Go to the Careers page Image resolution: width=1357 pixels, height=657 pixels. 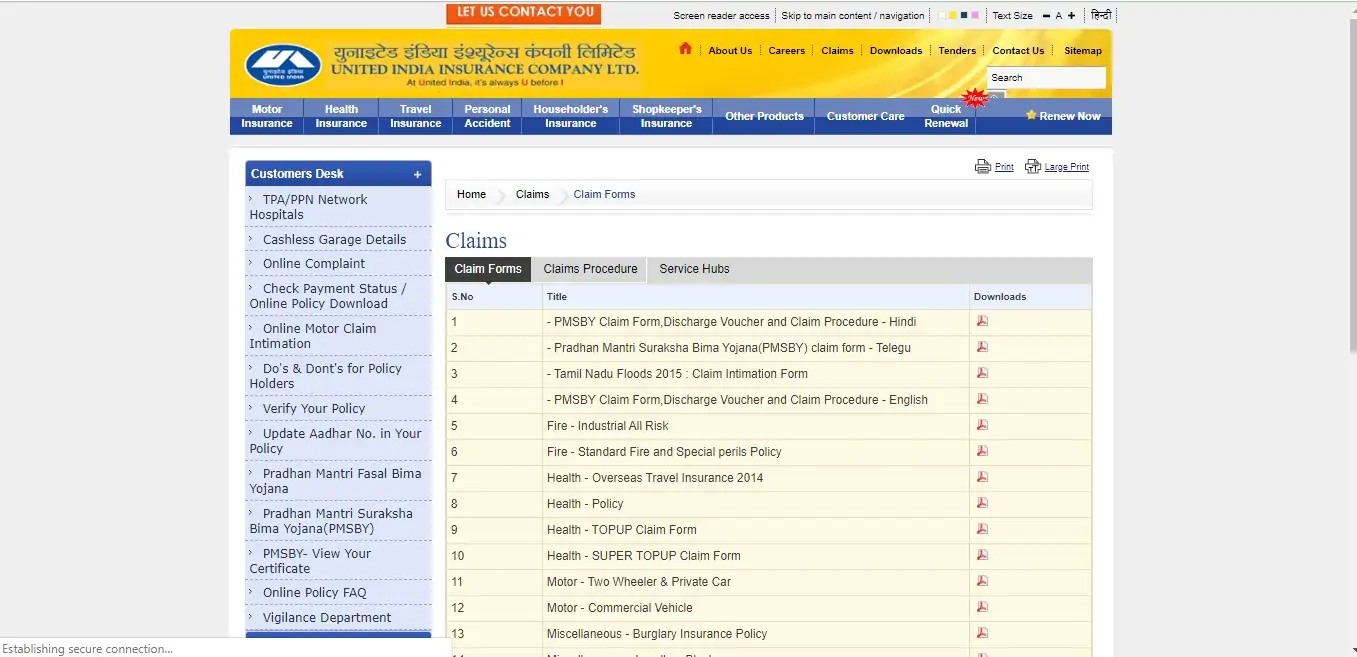(x=787, y=51)
